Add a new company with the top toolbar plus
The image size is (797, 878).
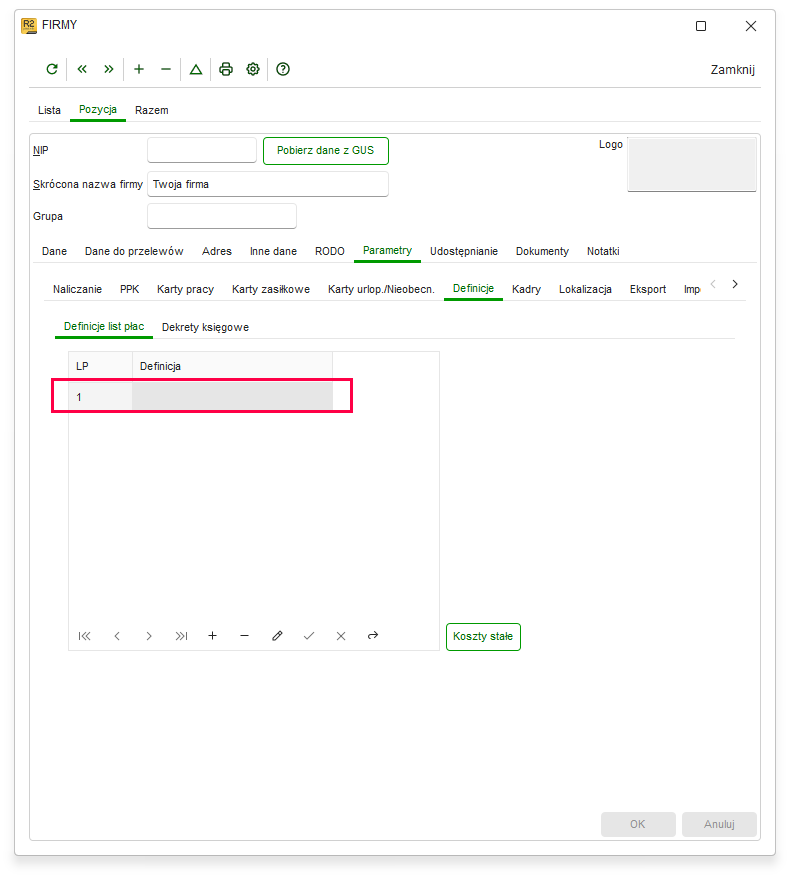[x=139, y=69]
